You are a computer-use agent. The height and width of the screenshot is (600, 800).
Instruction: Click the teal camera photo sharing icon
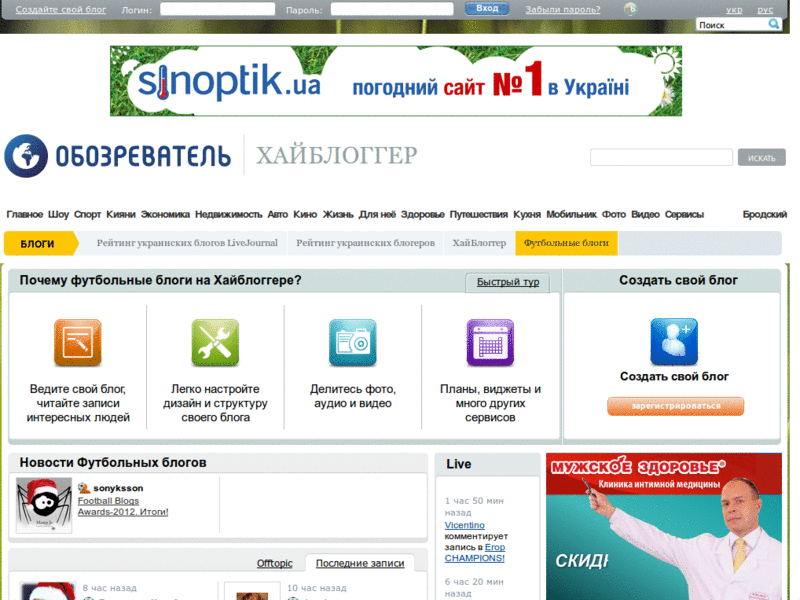(353, 342)
